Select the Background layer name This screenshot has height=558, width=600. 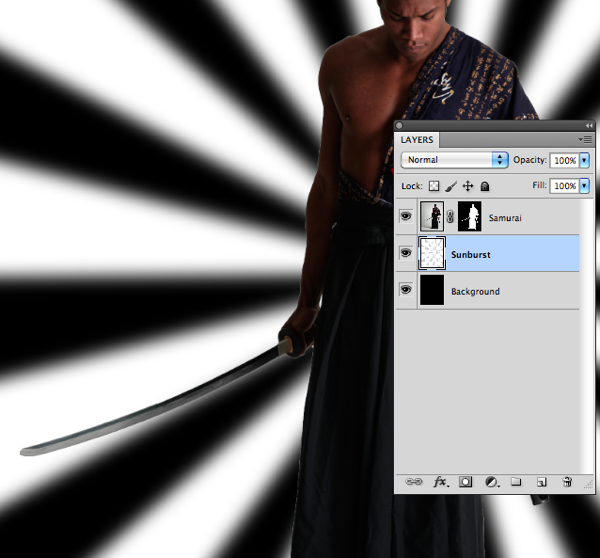coord(475,292)
